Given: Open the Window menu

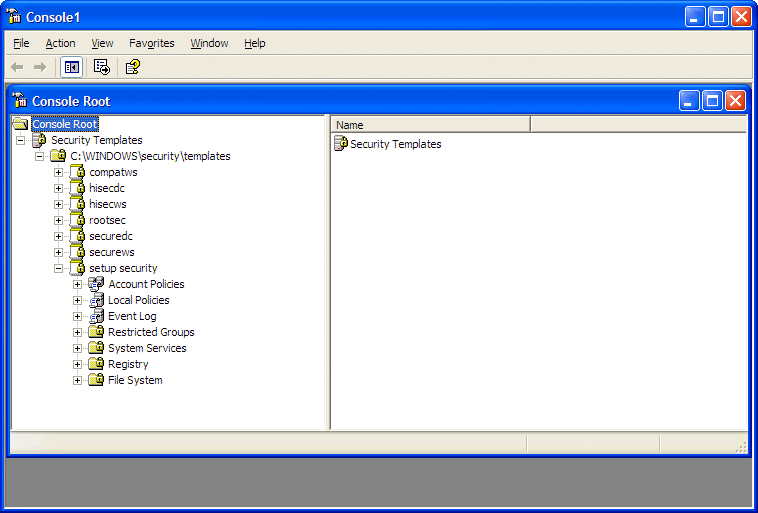Looking at the screenshot, I should point(209,43).
